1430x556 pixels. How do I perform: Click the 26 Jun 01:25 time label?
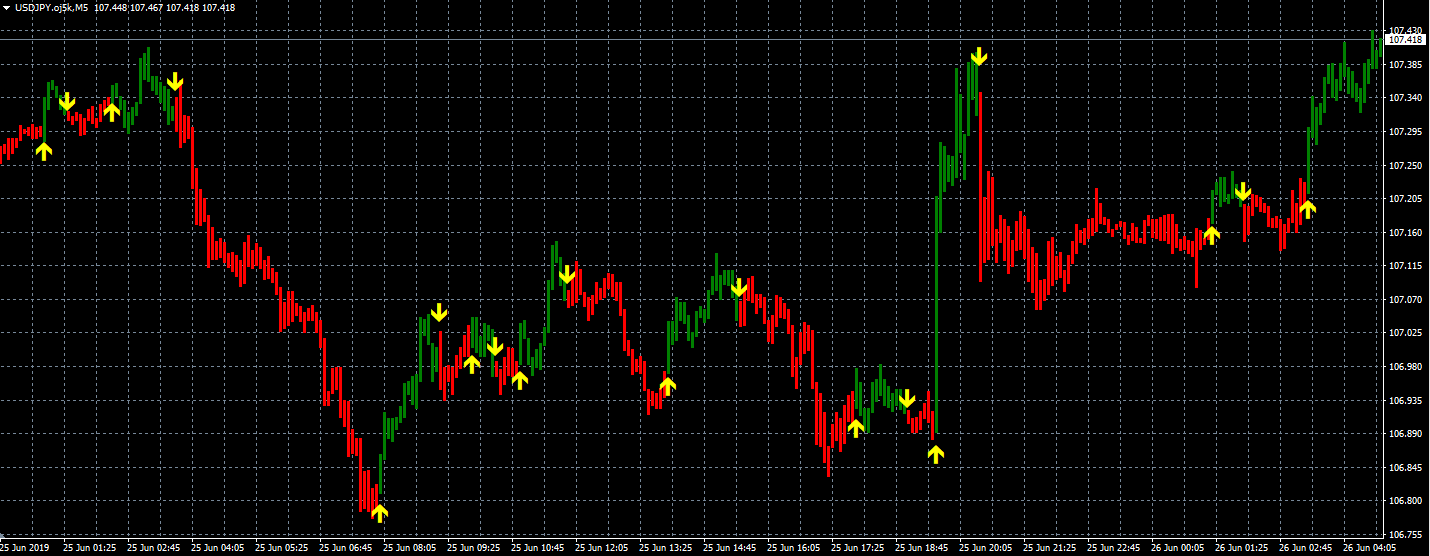[x=1242, y=548]
